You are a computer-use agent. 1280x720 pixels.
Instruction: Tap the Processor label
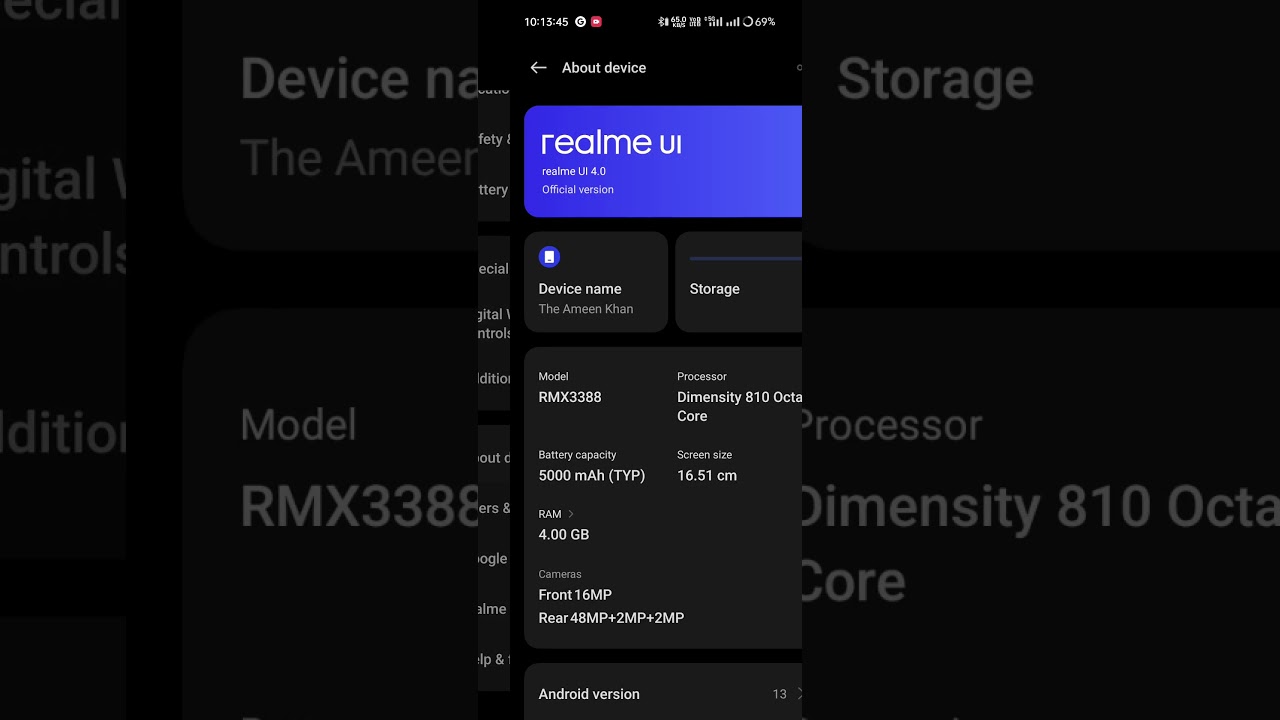pyautogui.click(x=702, y=376)
